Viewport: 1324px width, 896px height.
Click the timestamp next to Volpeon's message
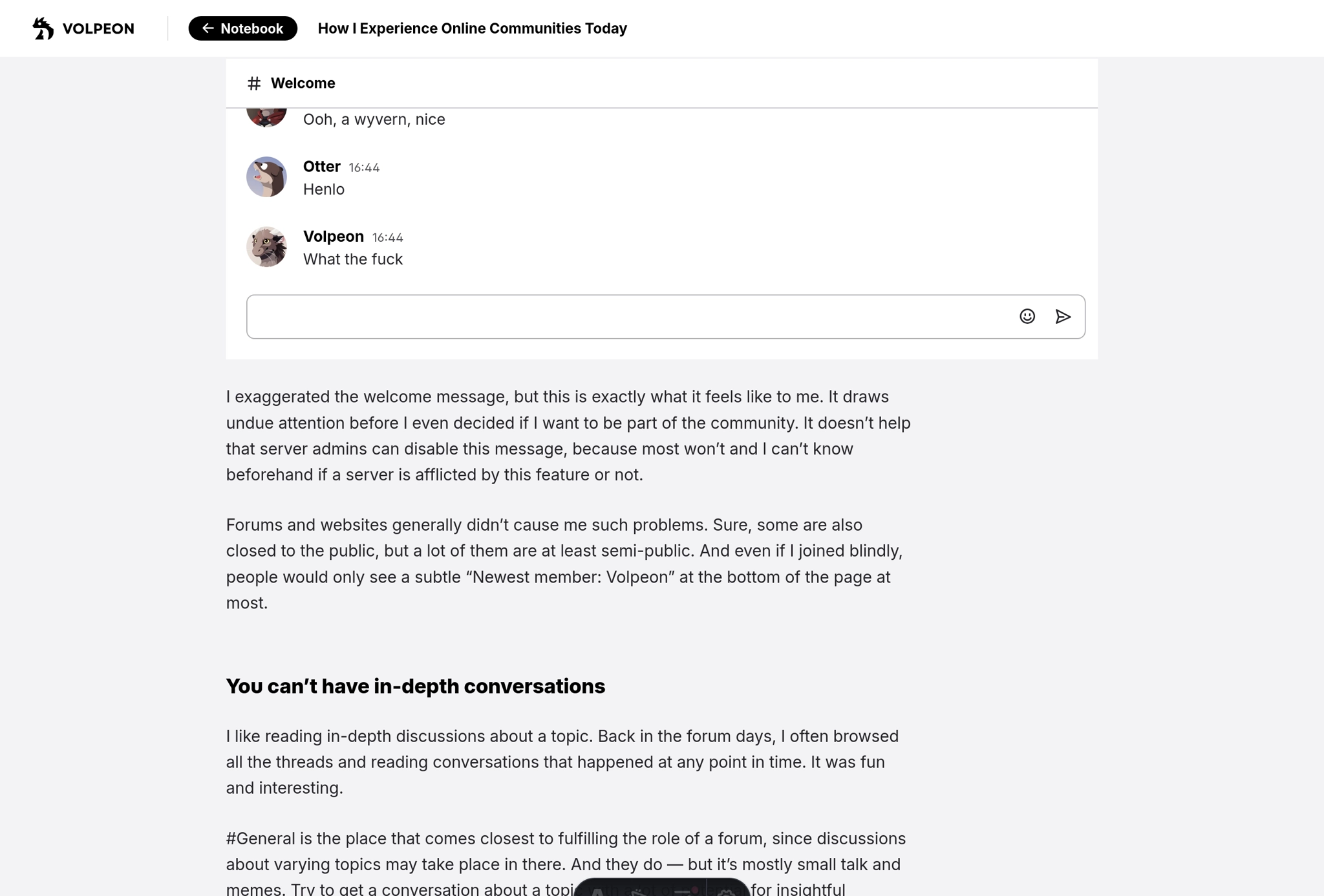(387, 237)
